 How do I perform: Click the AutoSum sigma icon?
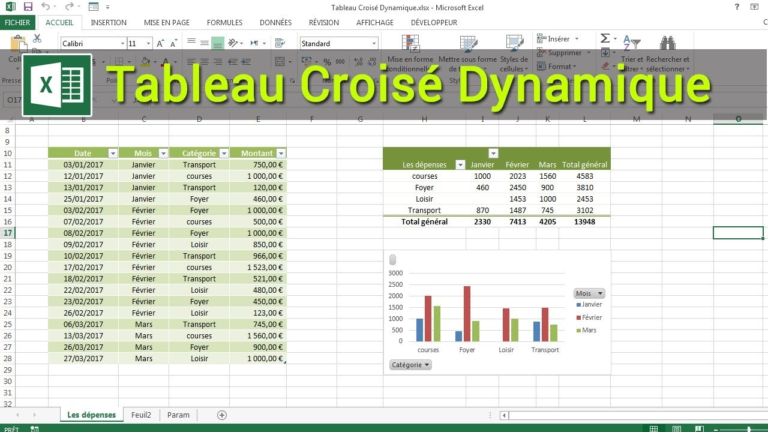pyautogui.click(x=605, y=38)
